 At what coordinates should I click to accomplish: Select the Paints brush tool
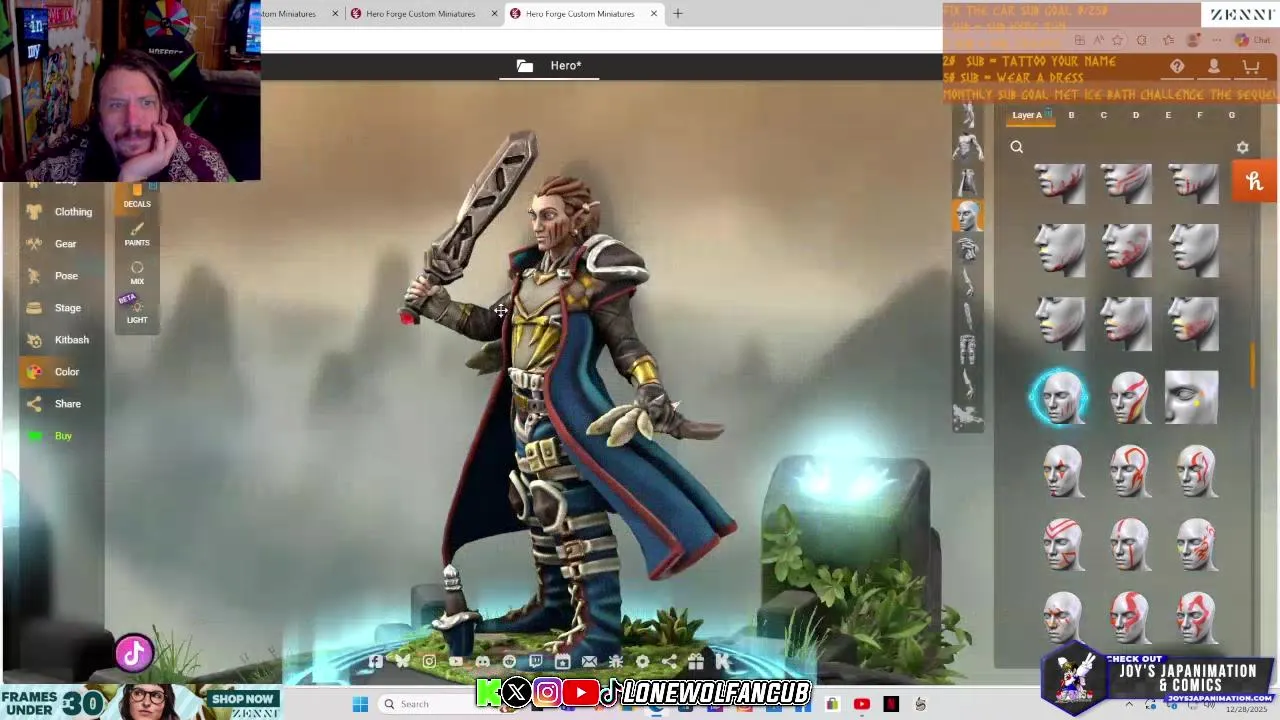point(137,234)
